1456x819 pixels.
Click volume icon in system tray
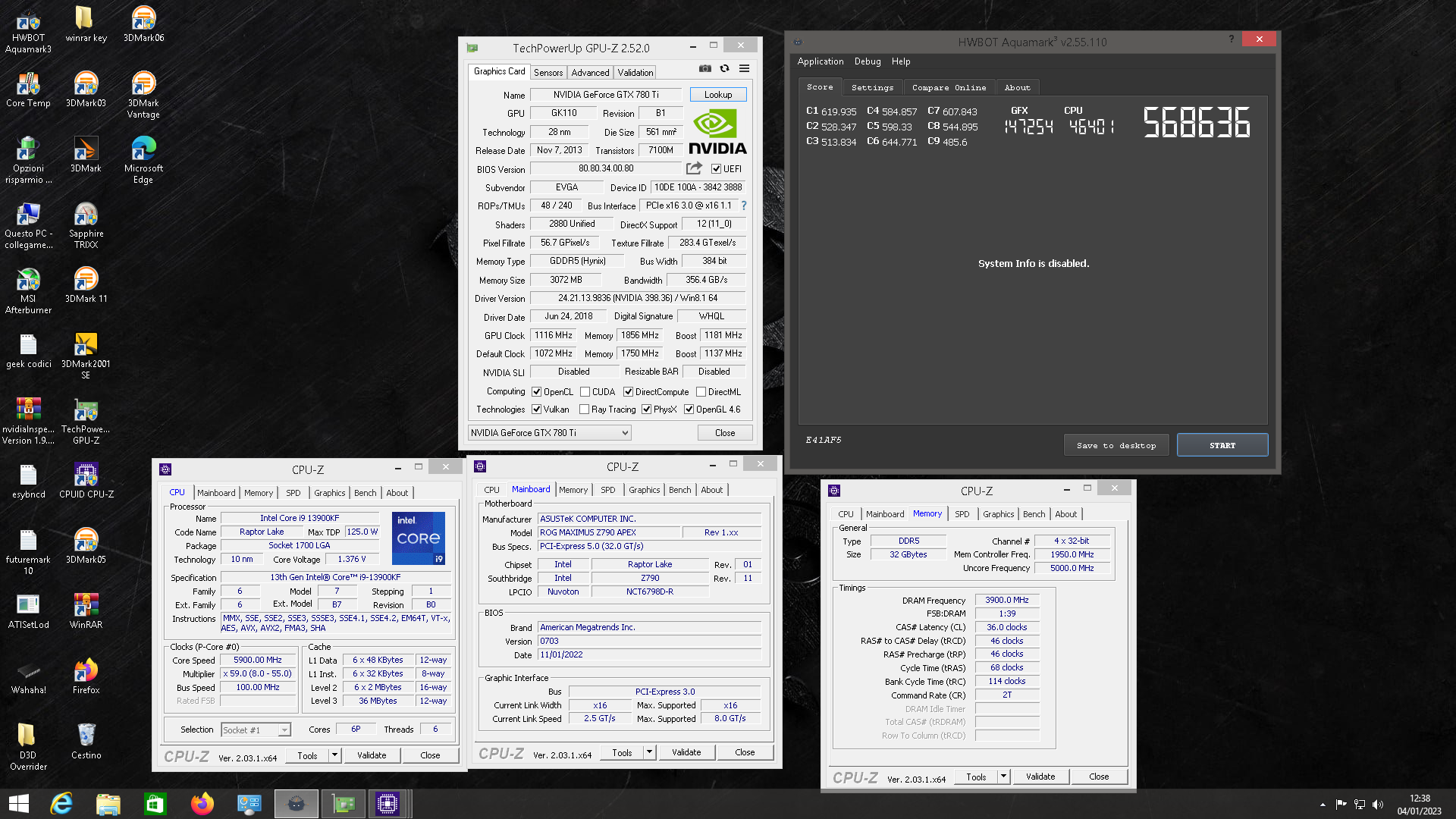(x=1378, y=804)
